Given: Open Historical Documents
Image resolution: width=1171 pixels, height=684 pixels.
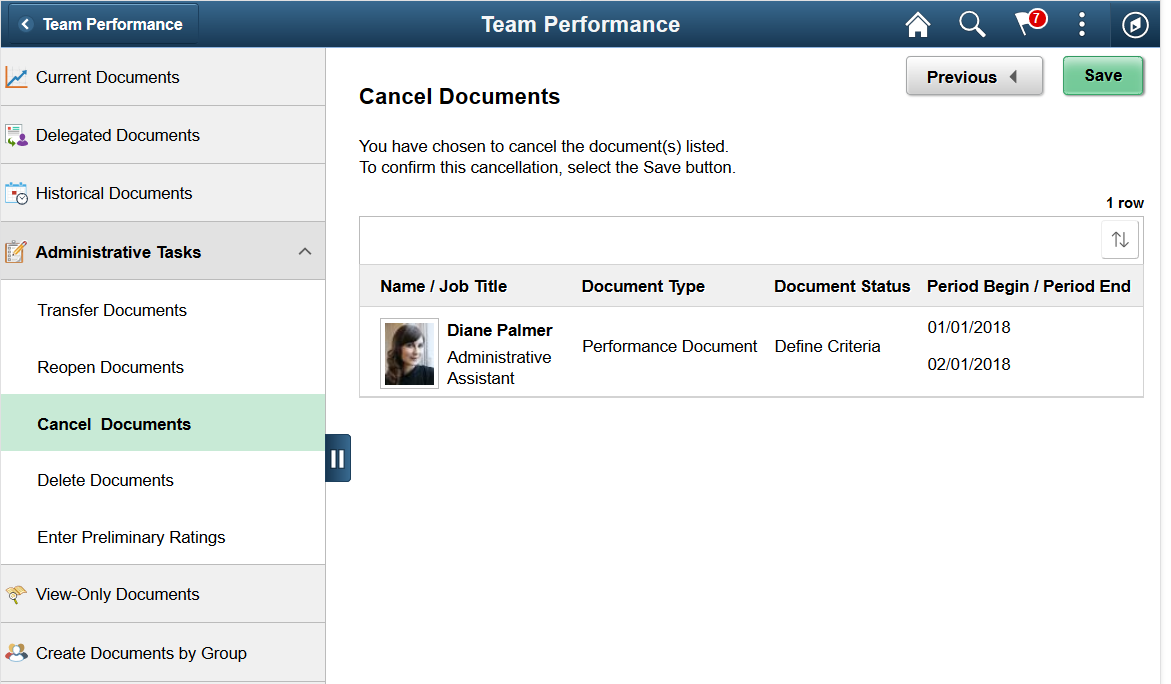Looking at the screenshot, I should (163, 193).
